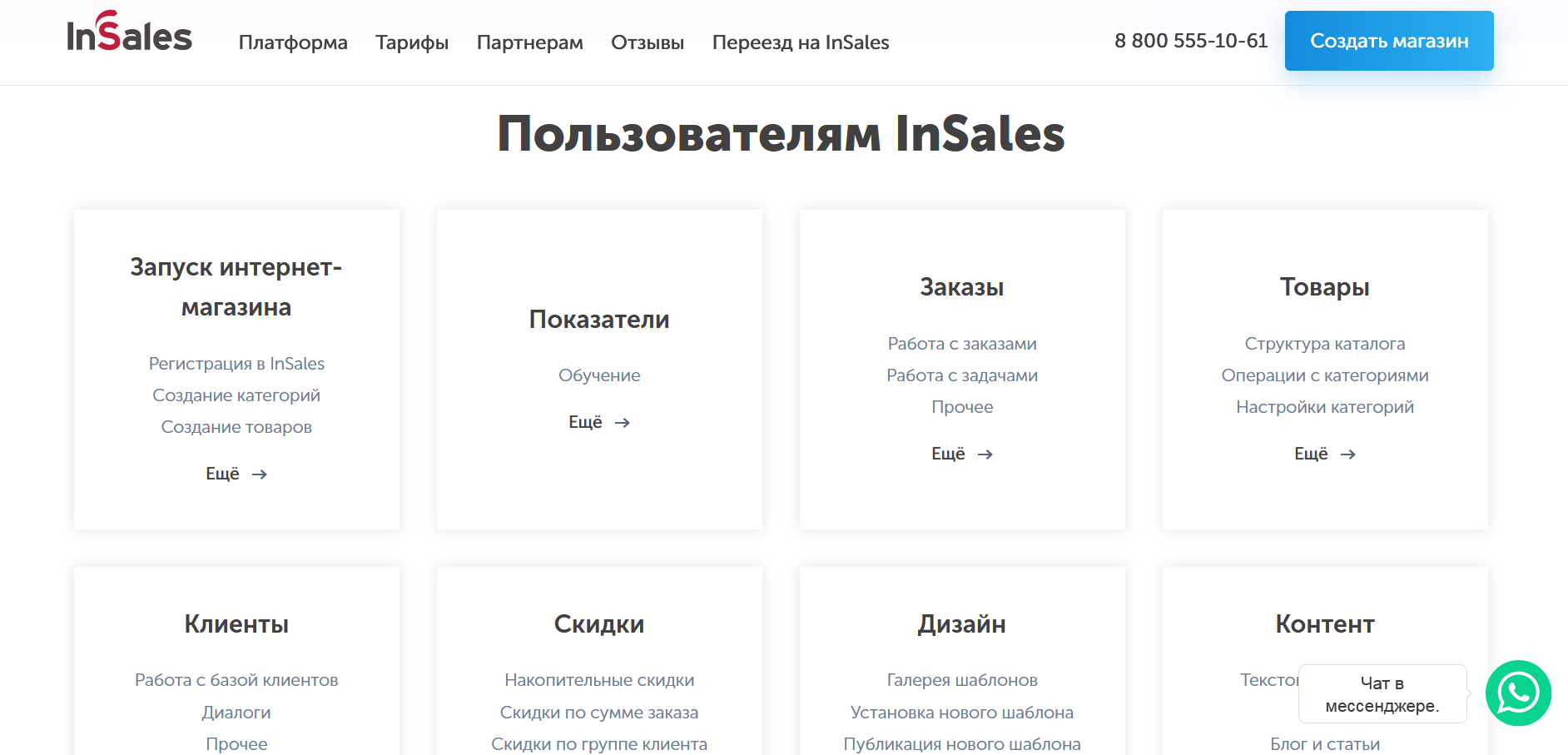
Task: Show more with Ещё under Показатели
Action: pos(599,422)
